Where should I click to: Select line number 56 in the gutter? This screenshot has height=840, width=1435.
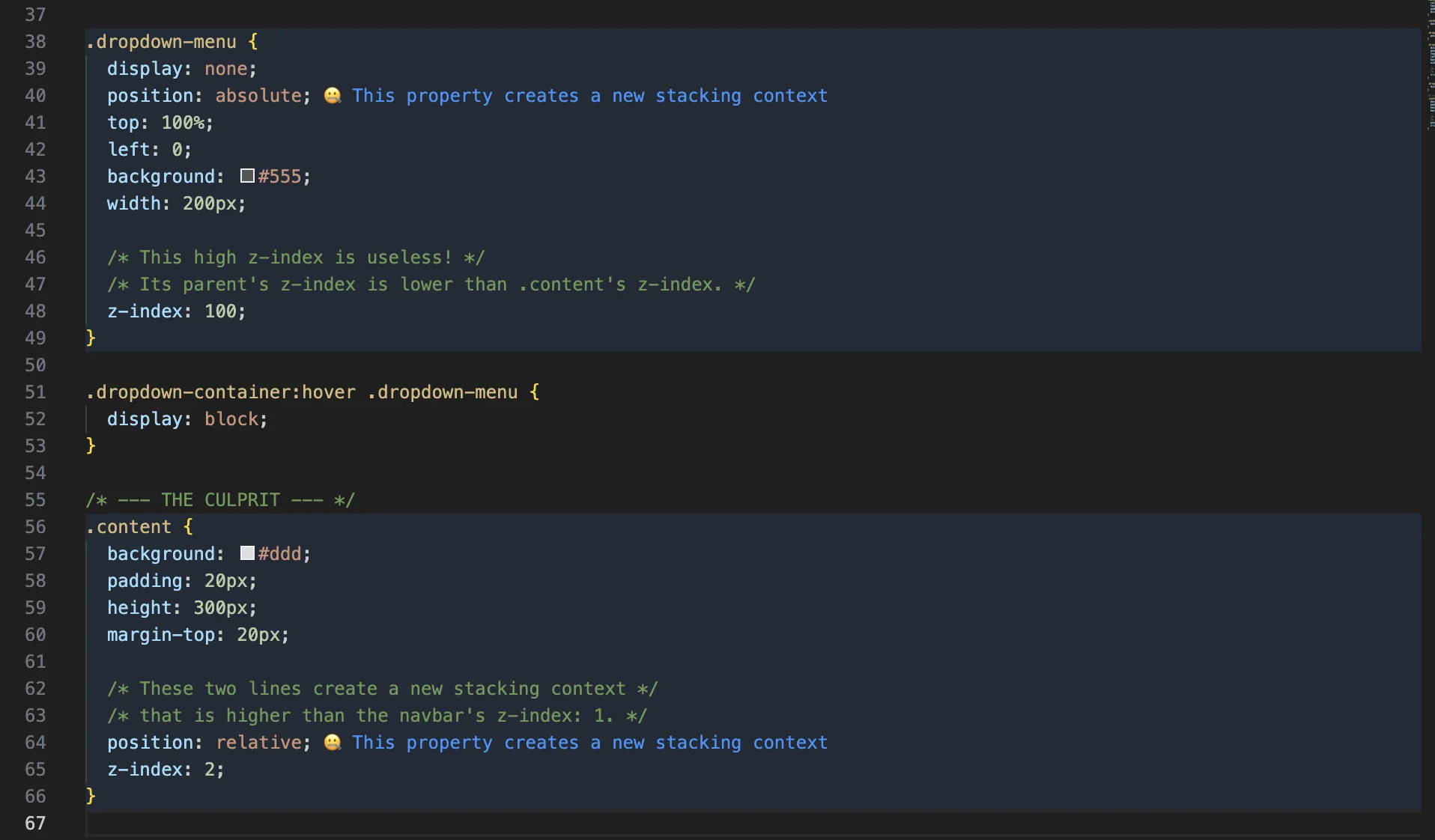(35, 527)
